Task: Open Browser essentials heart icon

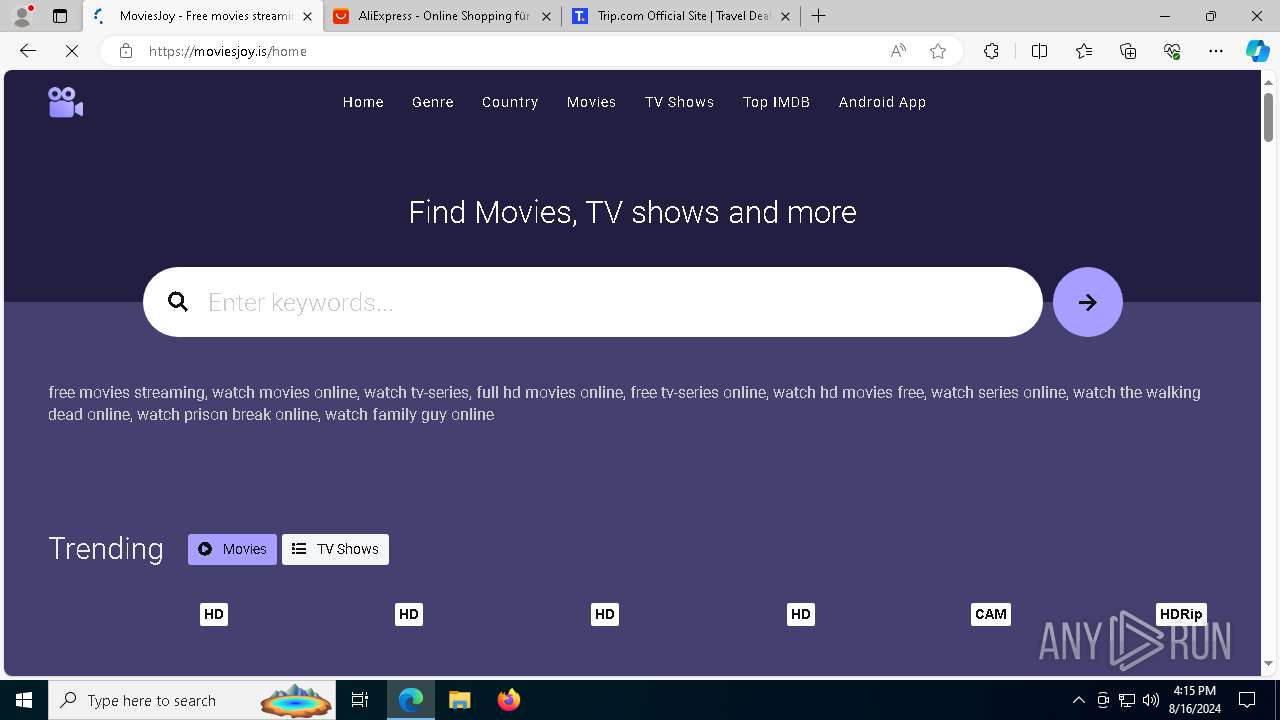Action: coord(1172,51)
